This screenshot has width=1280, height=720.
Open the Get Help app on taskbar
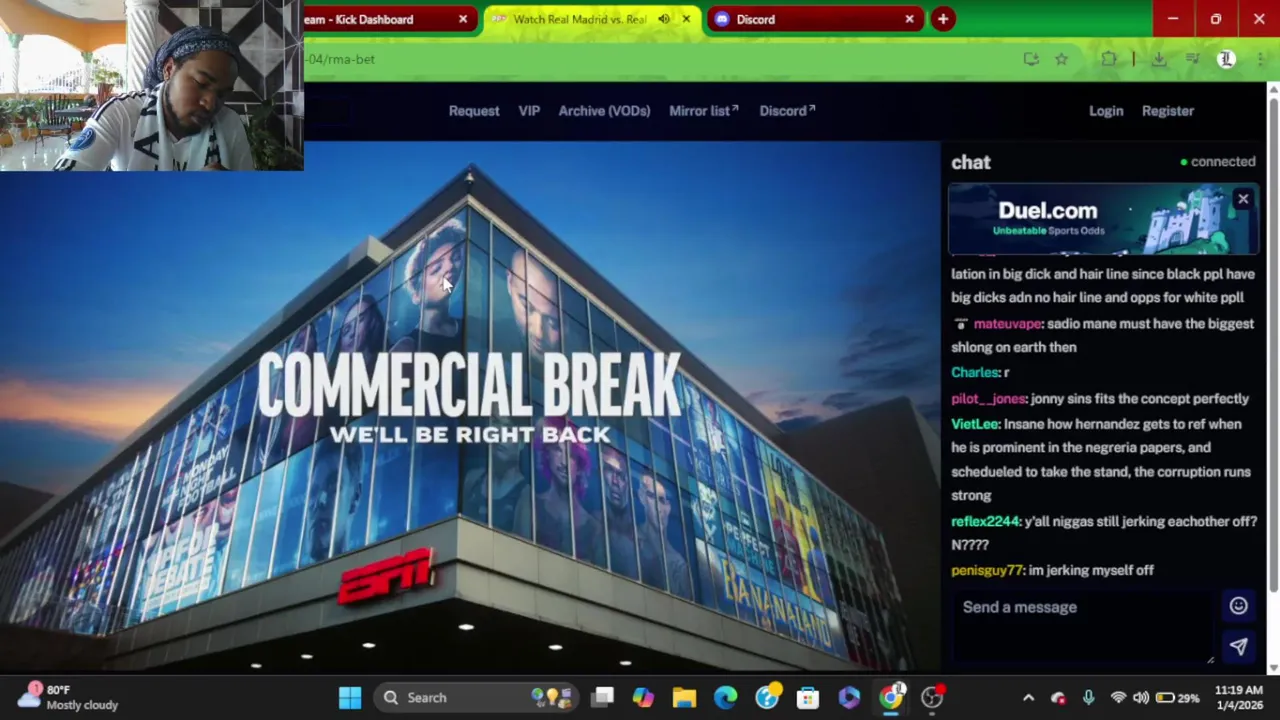coord(767,697)
